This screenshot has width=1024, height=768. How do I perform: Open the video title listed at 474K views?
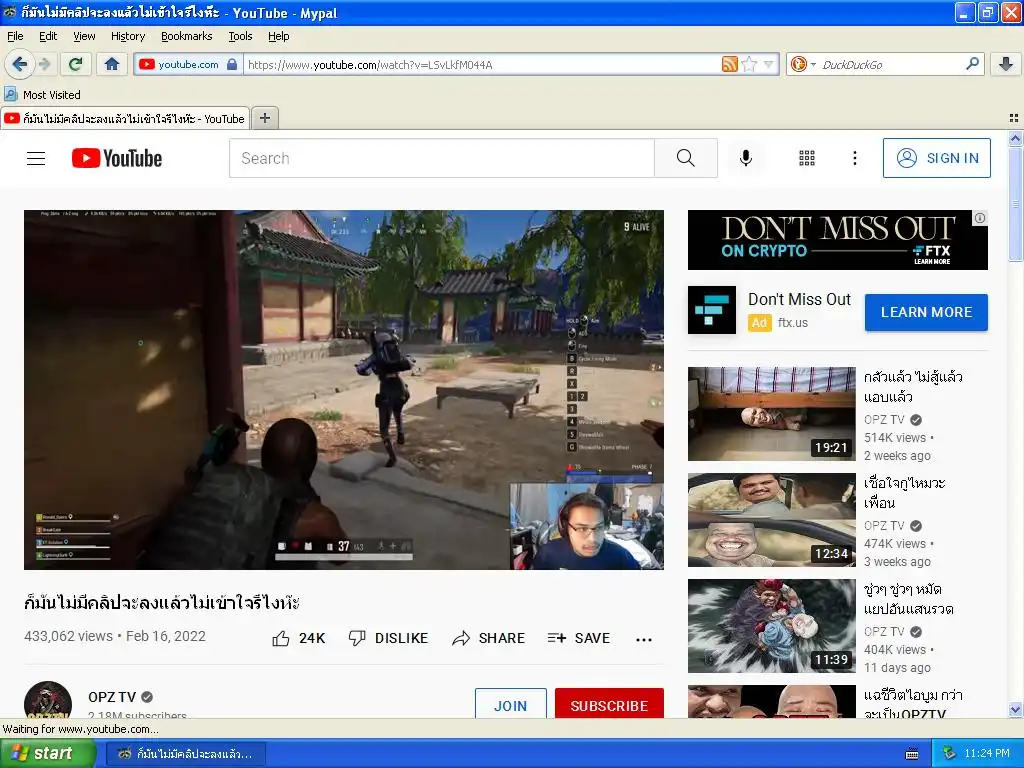tap(904, 493)
